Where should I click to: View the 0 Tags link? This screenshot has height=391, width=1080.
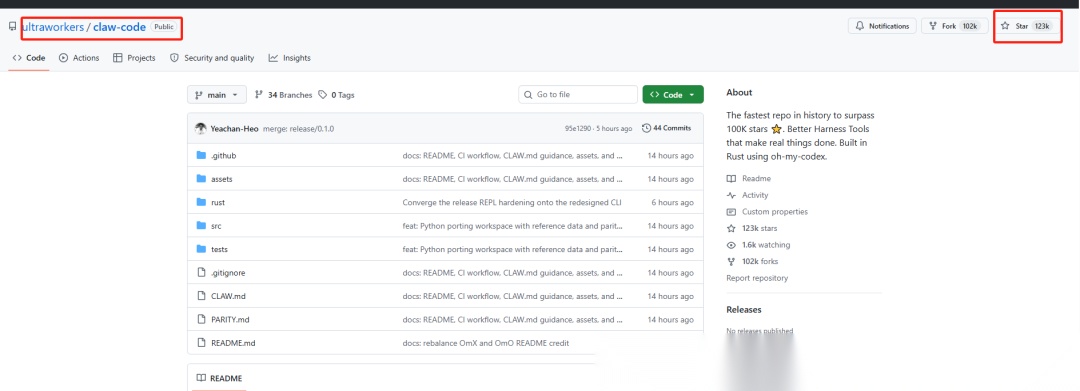(x=336, y=95)
